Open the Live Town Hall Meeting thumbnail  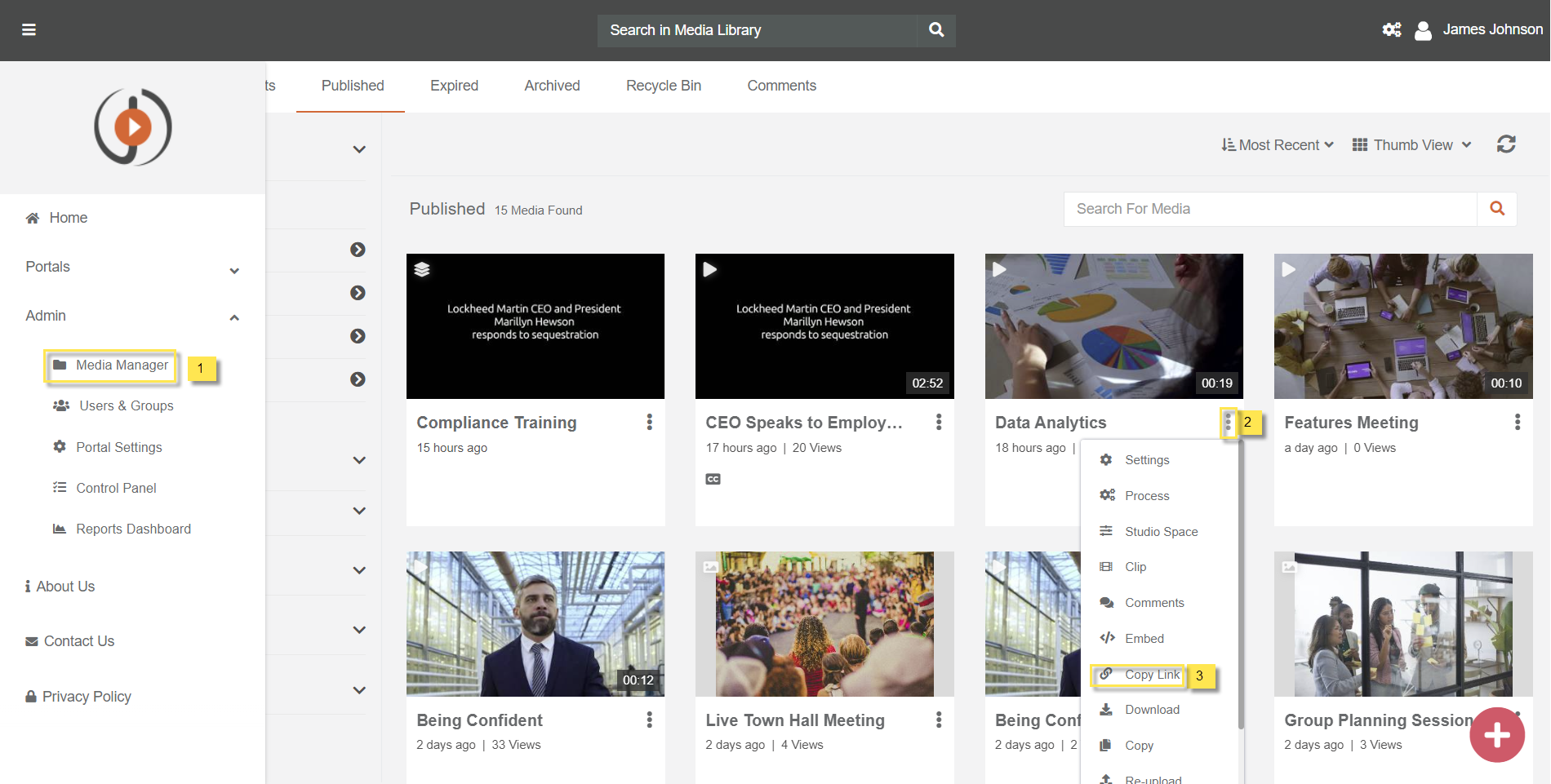click(824, 624)
